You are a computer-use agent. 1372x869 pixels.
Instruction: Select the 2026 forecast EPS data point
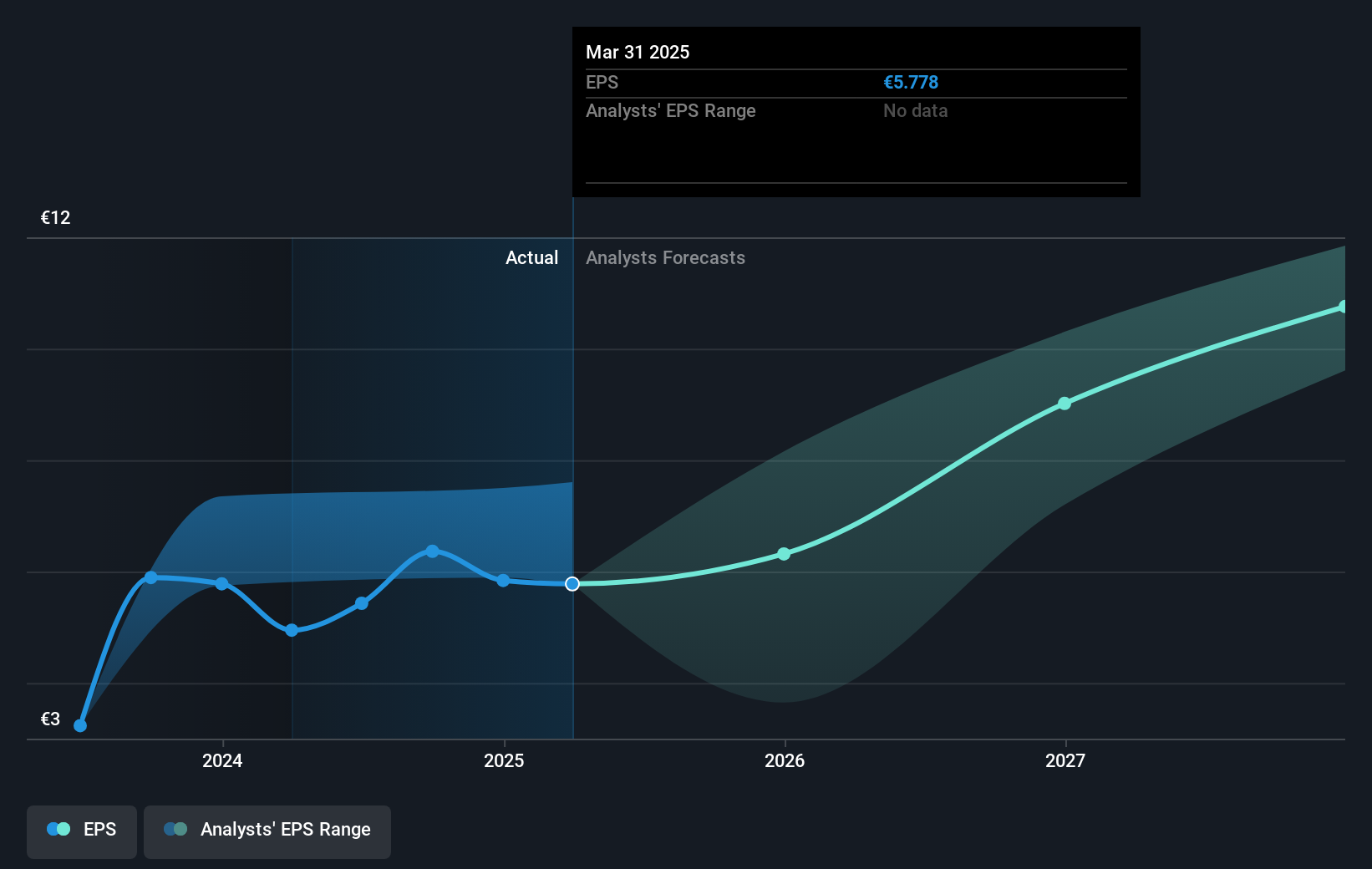[x=784, y=554]
